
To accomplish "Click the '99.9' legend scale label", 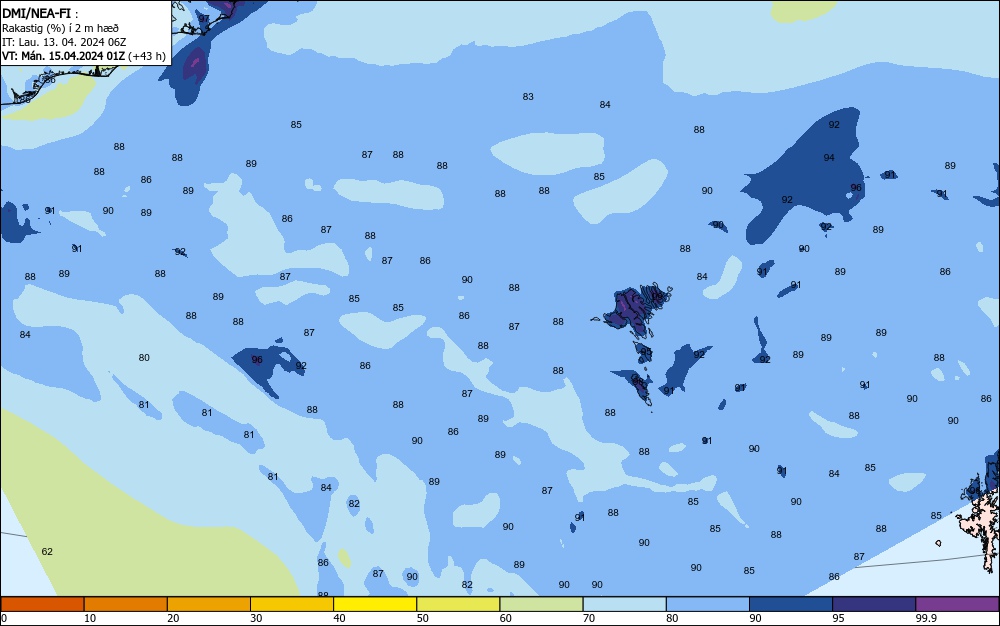I will [927, 618].
